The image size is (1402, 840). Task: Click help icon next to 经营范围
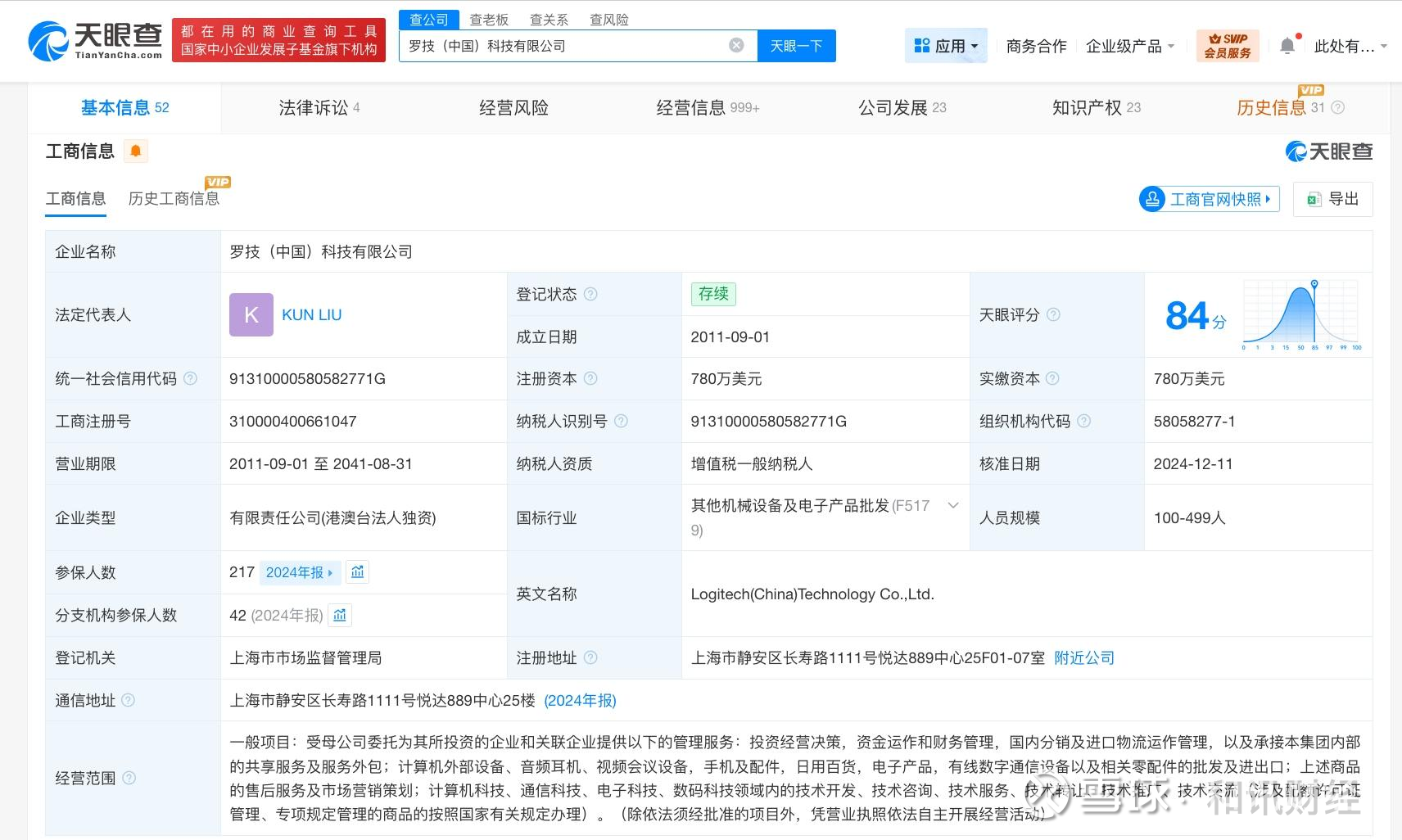pyautogui.click(x=129, y=778)
